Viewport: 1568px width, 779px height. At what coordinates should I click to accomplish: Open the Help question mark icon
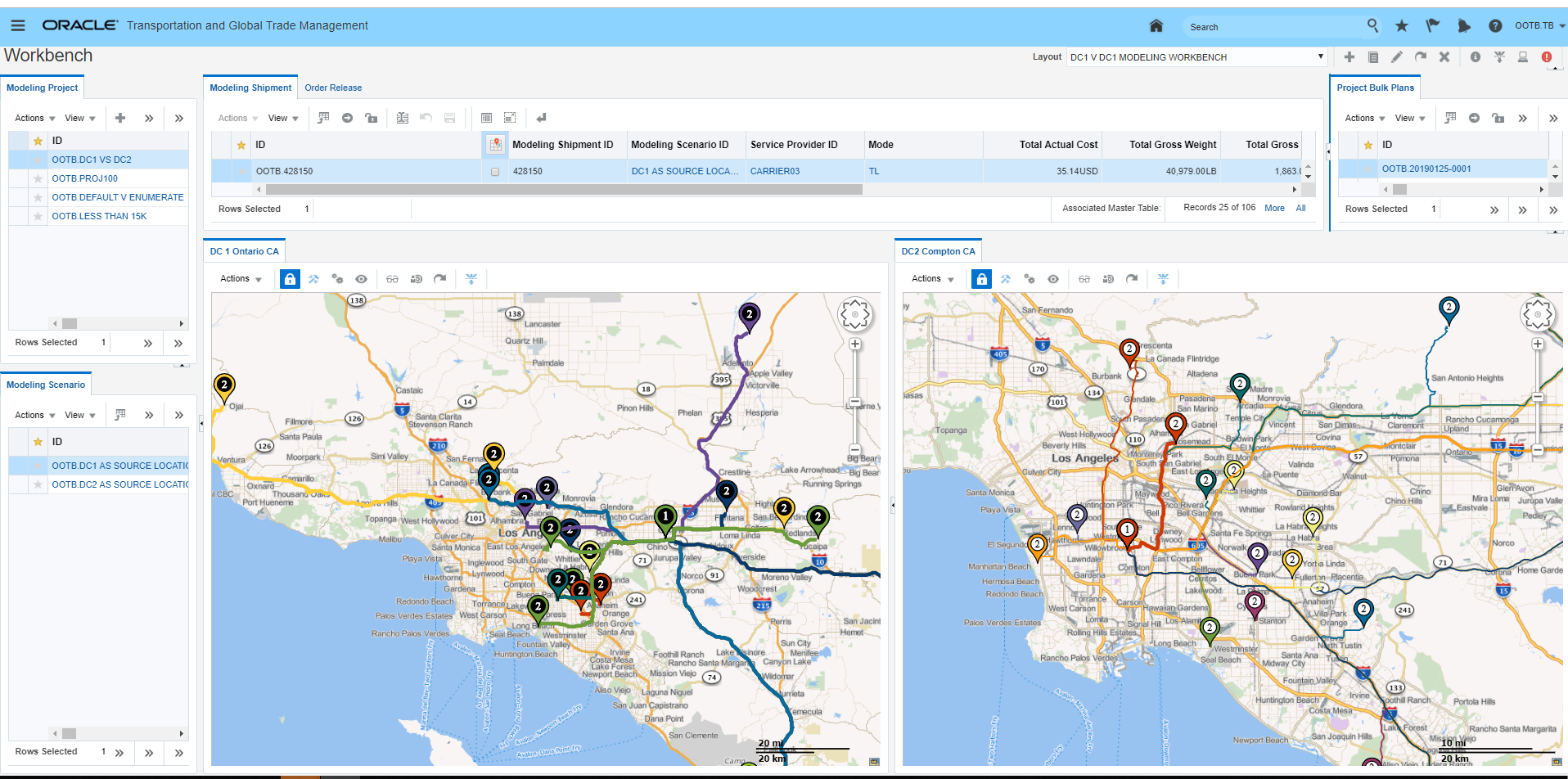click(1495, 25)
